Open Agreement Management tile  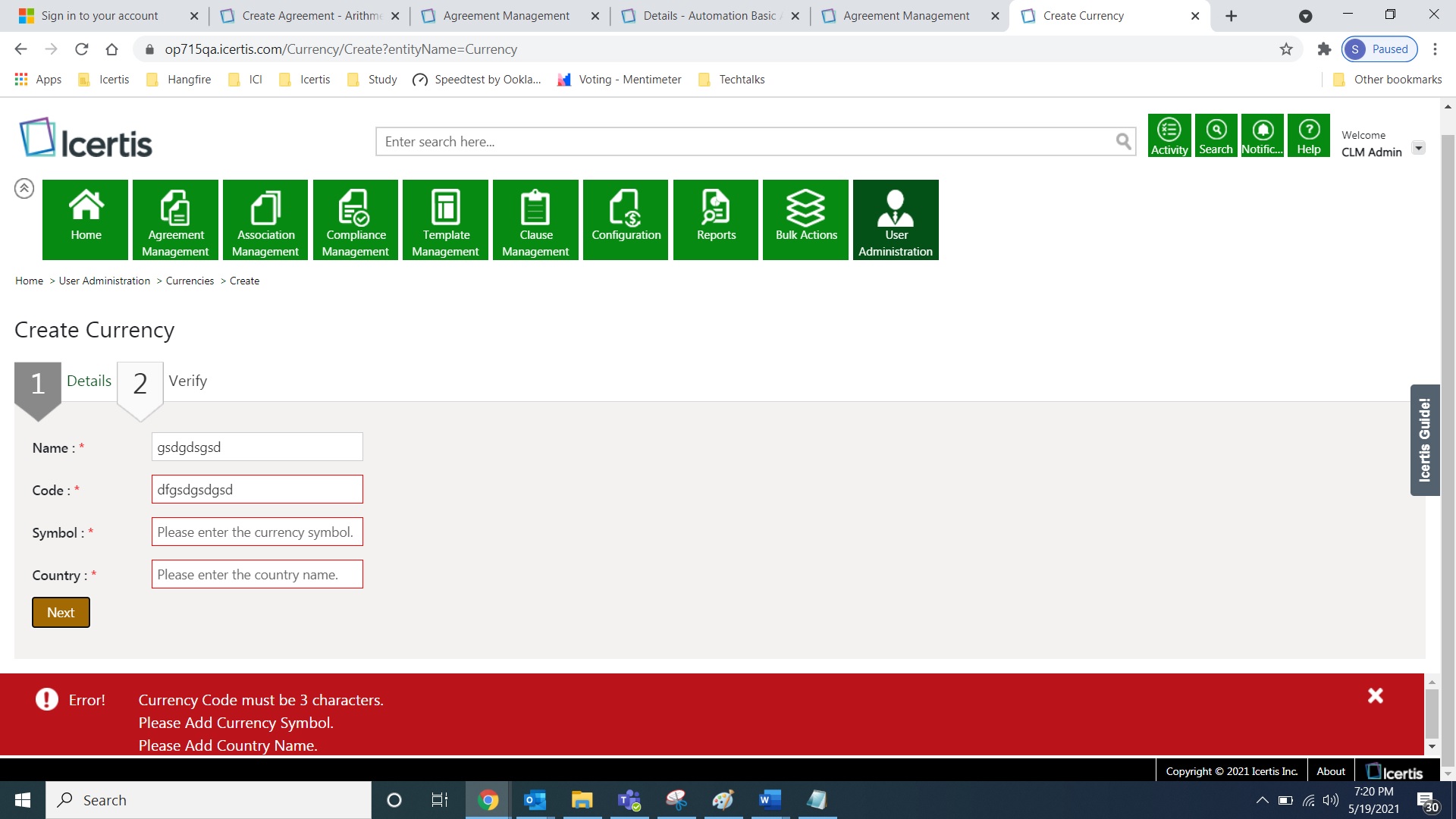tap(175, 220)
